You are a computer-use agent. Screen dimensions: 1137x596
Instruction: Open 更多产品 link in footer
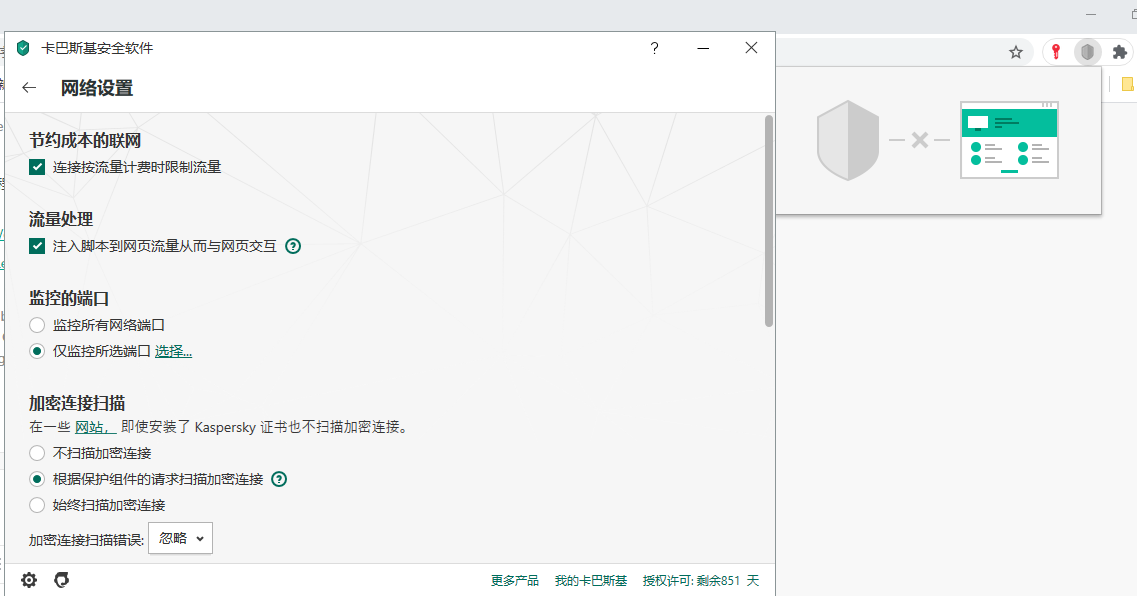click(515, 581)
